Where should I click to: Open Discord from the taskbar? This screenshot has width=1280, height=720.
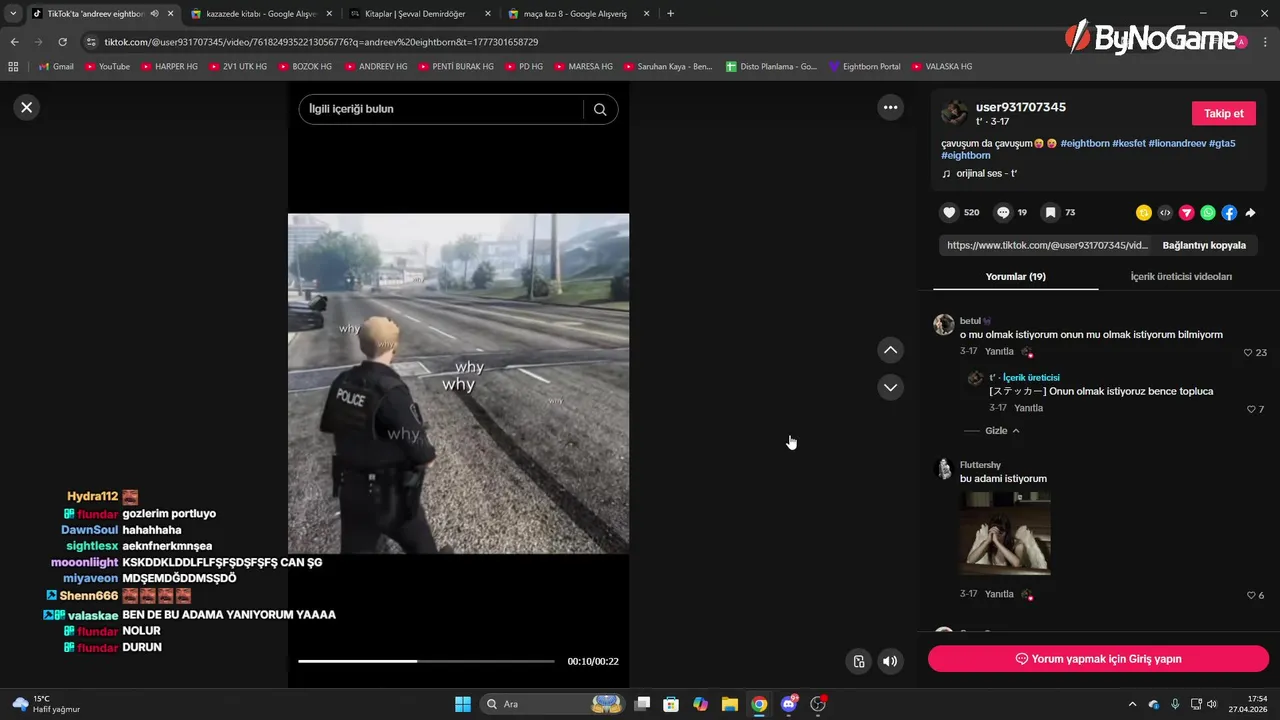click(789, 704)
